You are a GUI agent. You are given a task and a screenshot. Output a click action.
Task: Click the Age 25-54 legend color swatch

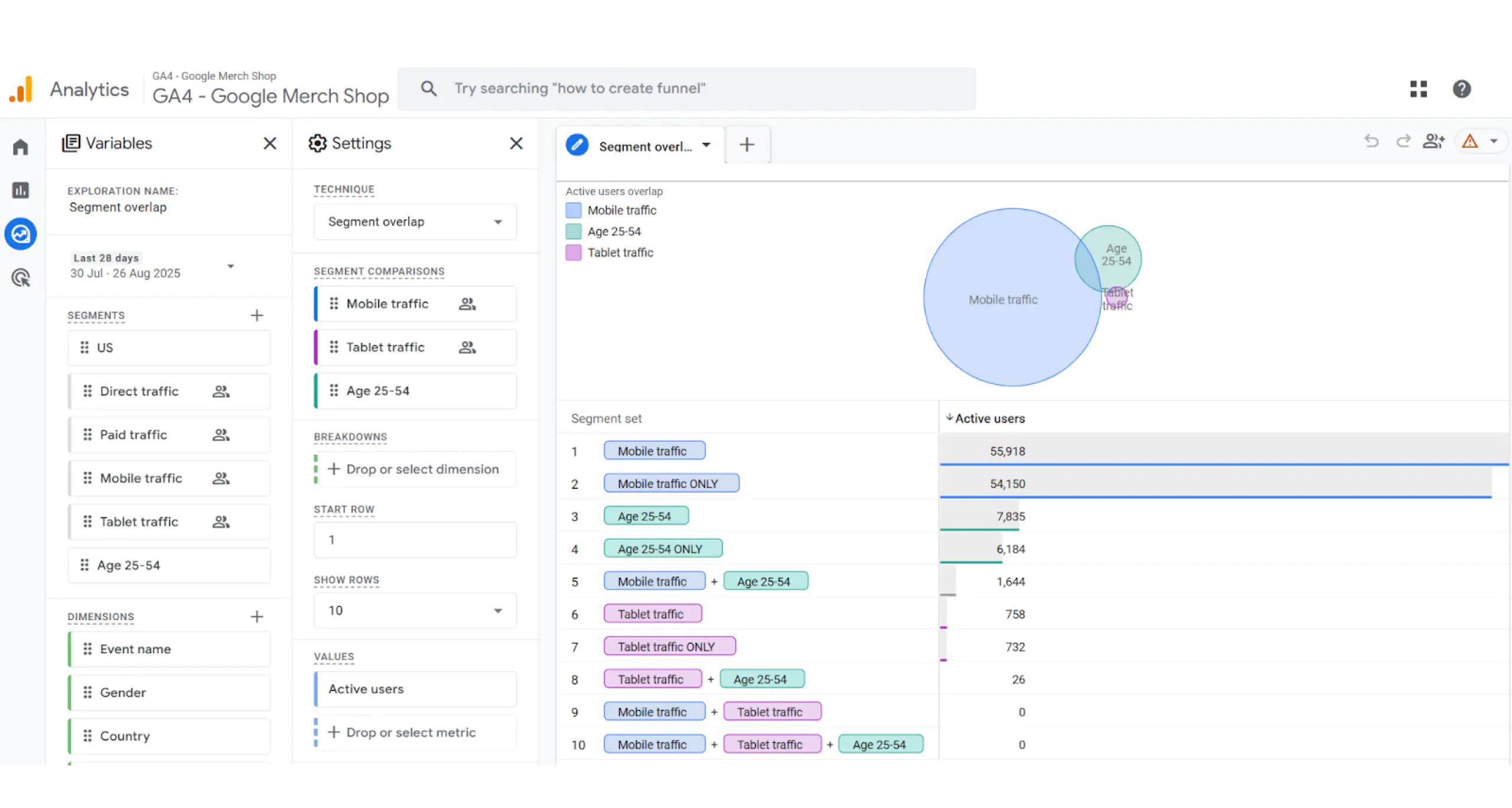click(573, 232)
